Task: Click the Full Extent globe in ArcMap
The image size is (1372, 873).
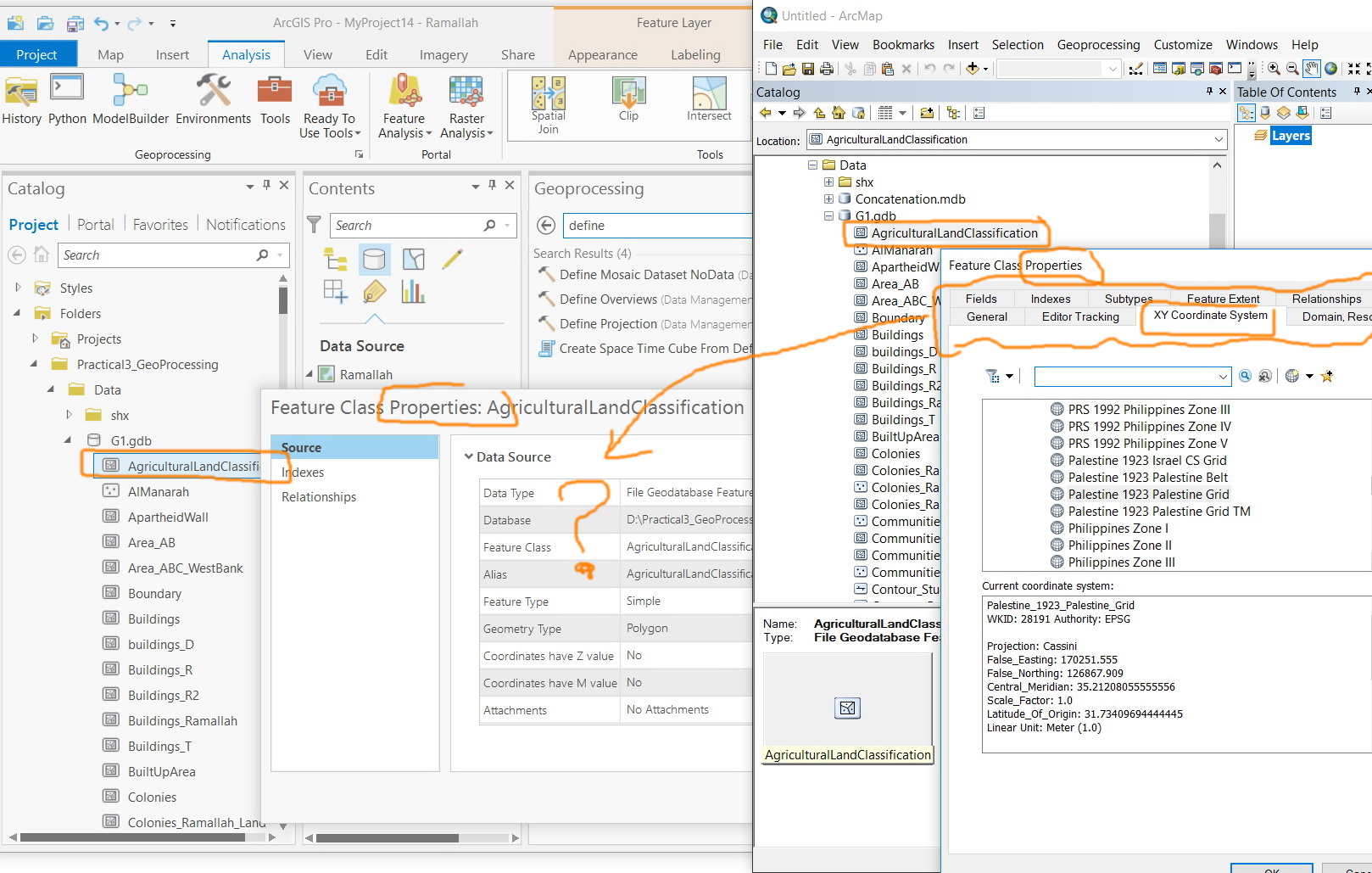Action: click(x=1331, y=69)
